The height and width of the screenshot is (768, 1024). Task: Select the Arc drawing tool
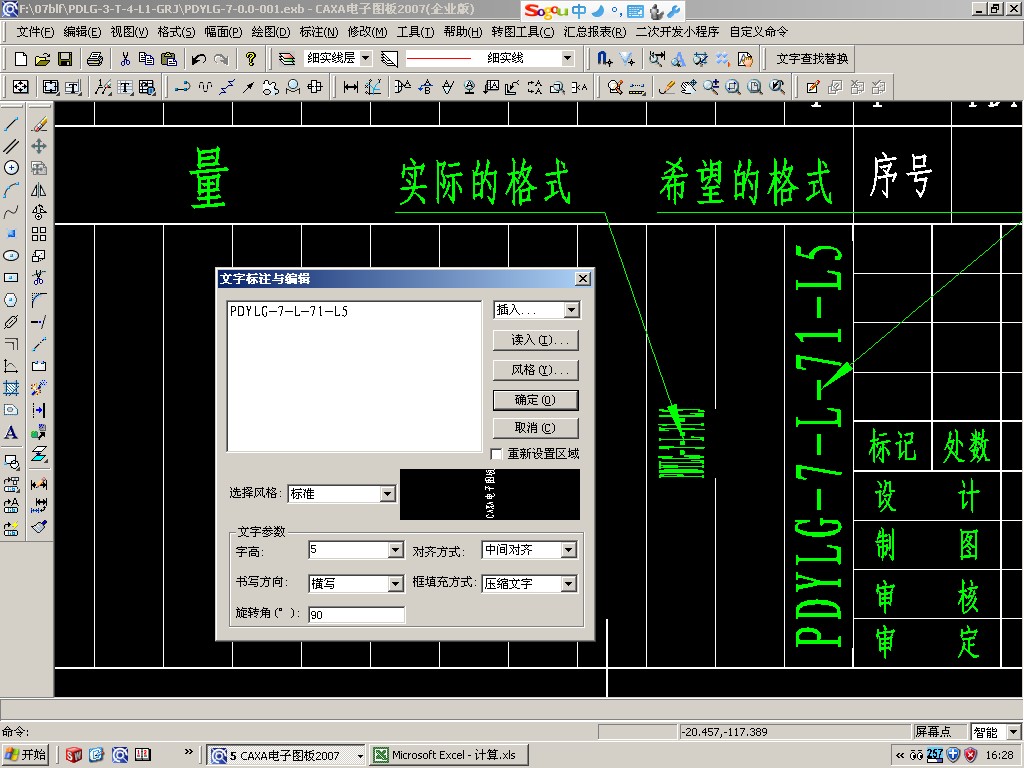pos(11,190)
